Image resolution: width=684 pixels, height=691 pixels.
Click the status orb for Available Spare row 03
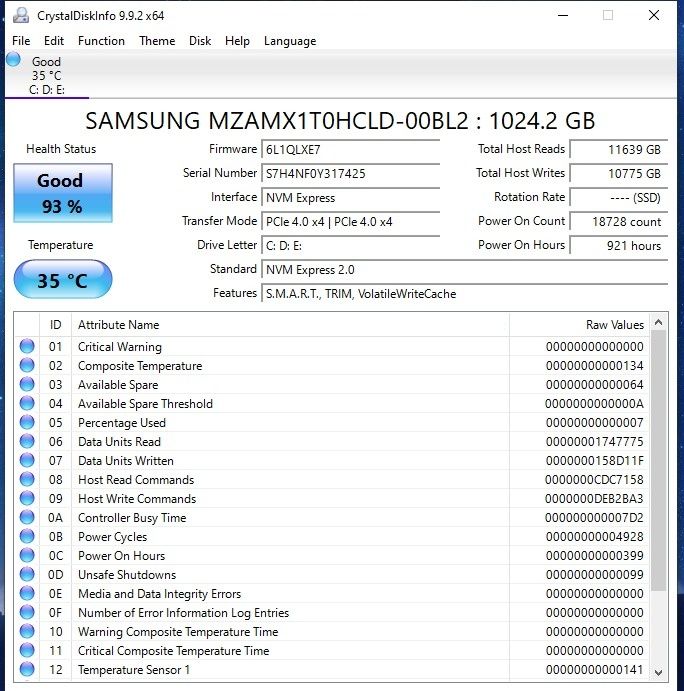click(27, 384)
